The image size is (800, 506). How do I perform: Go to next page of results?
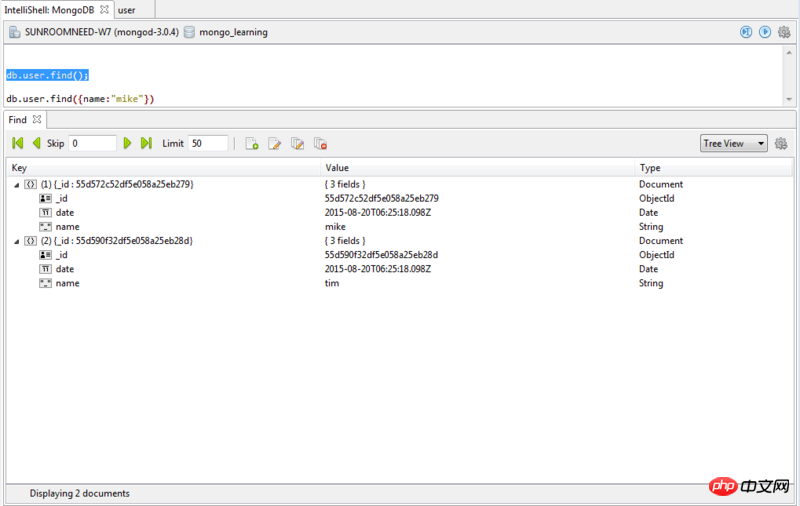pyautogui.click(x=127, y=143)
